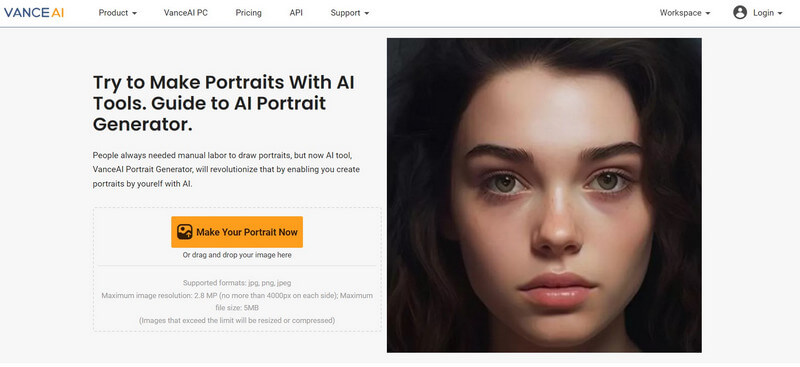
Task: Click the Workspace caret arrow
Action: (708, 14)
